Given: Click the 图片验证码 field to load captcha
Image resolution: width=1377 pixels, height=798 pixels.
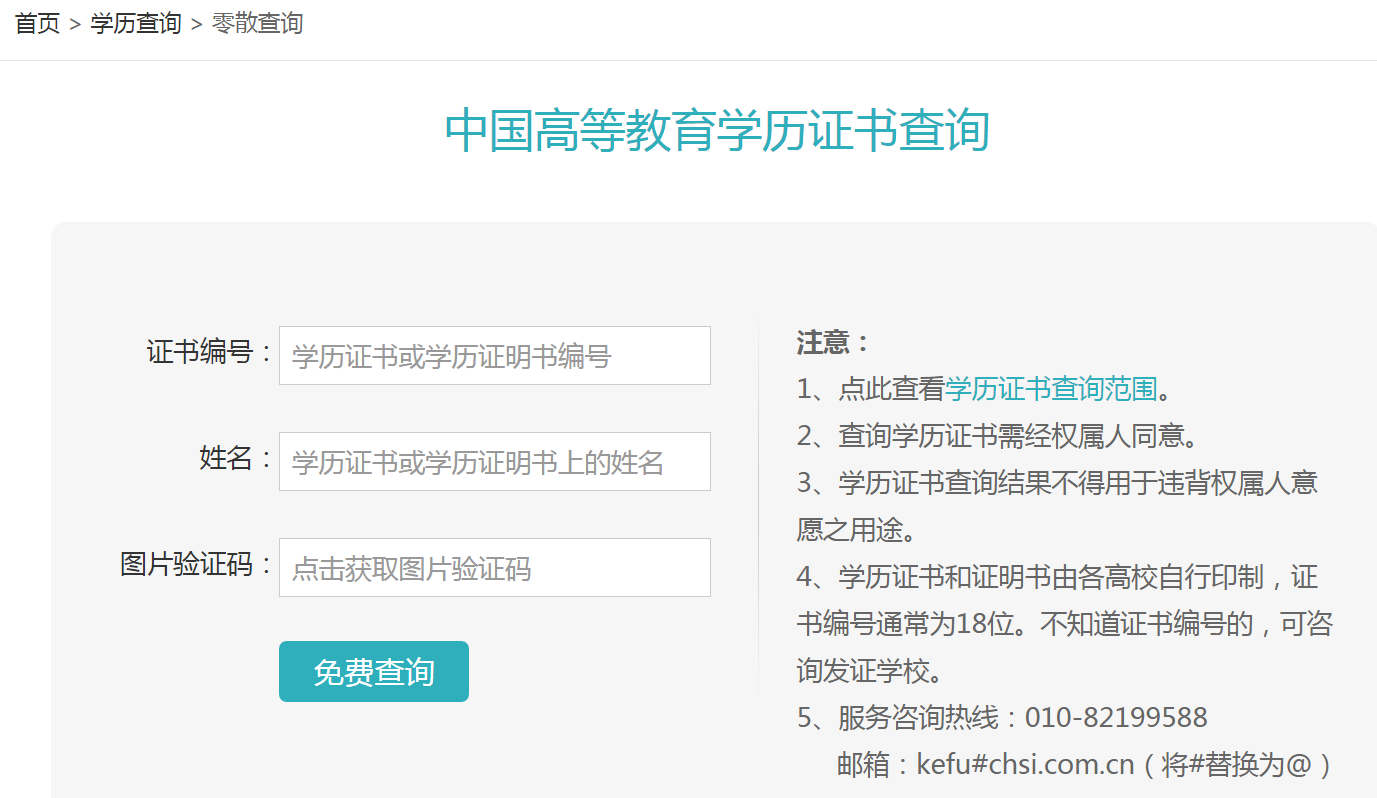Looking at the screenshot, I should coord(494,568).
